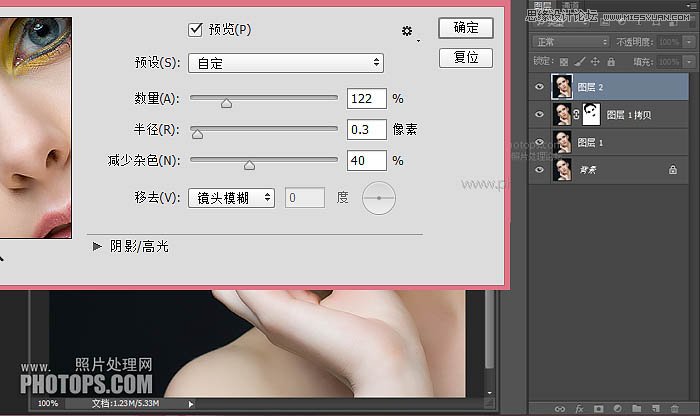This screenshot has height=416, width=700.
Task: Click the 半径(R) radius slider handle
Action: [x=197, y=134]
